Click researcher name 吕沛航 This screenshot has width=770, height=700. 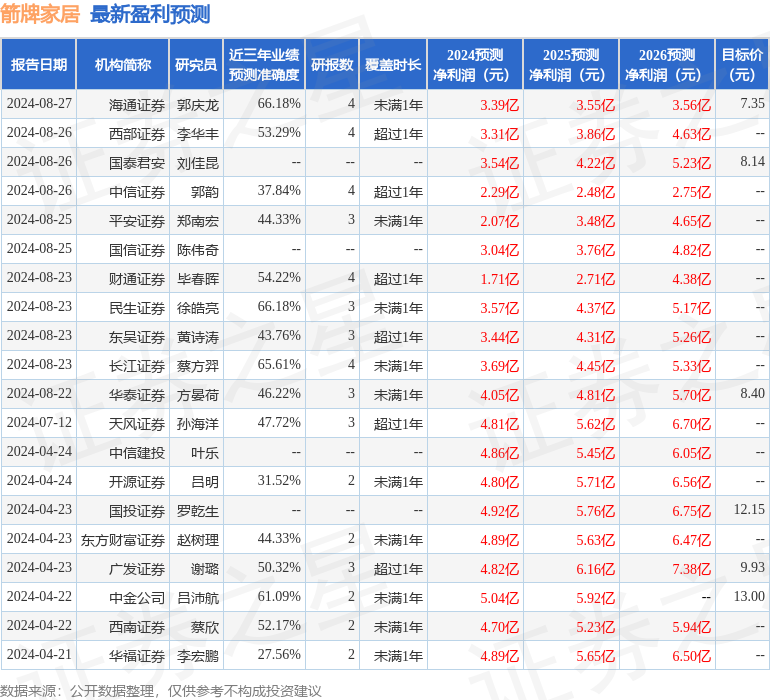[x=198, y=598]
